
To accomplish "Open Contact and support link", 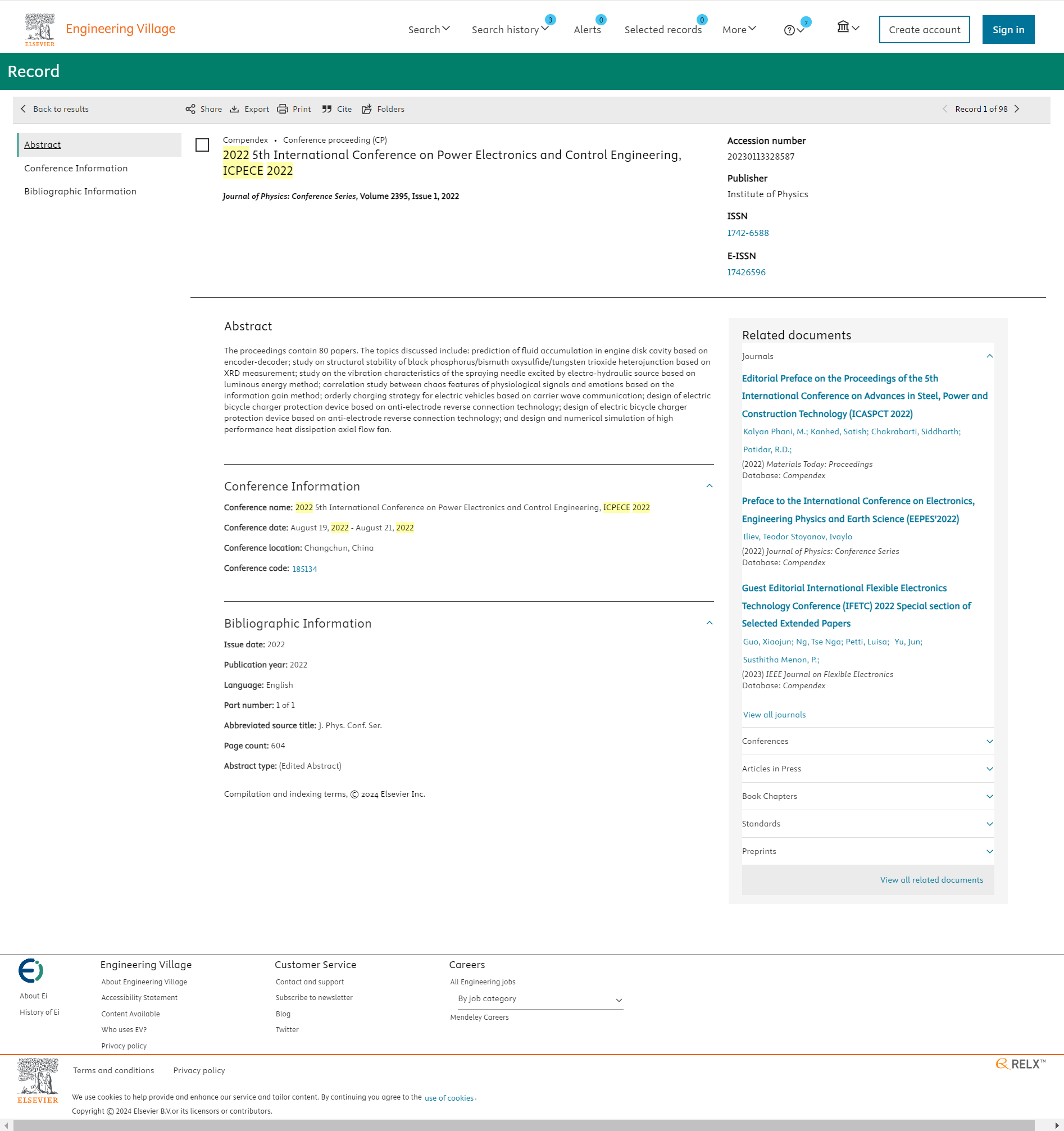I will 310,982.
